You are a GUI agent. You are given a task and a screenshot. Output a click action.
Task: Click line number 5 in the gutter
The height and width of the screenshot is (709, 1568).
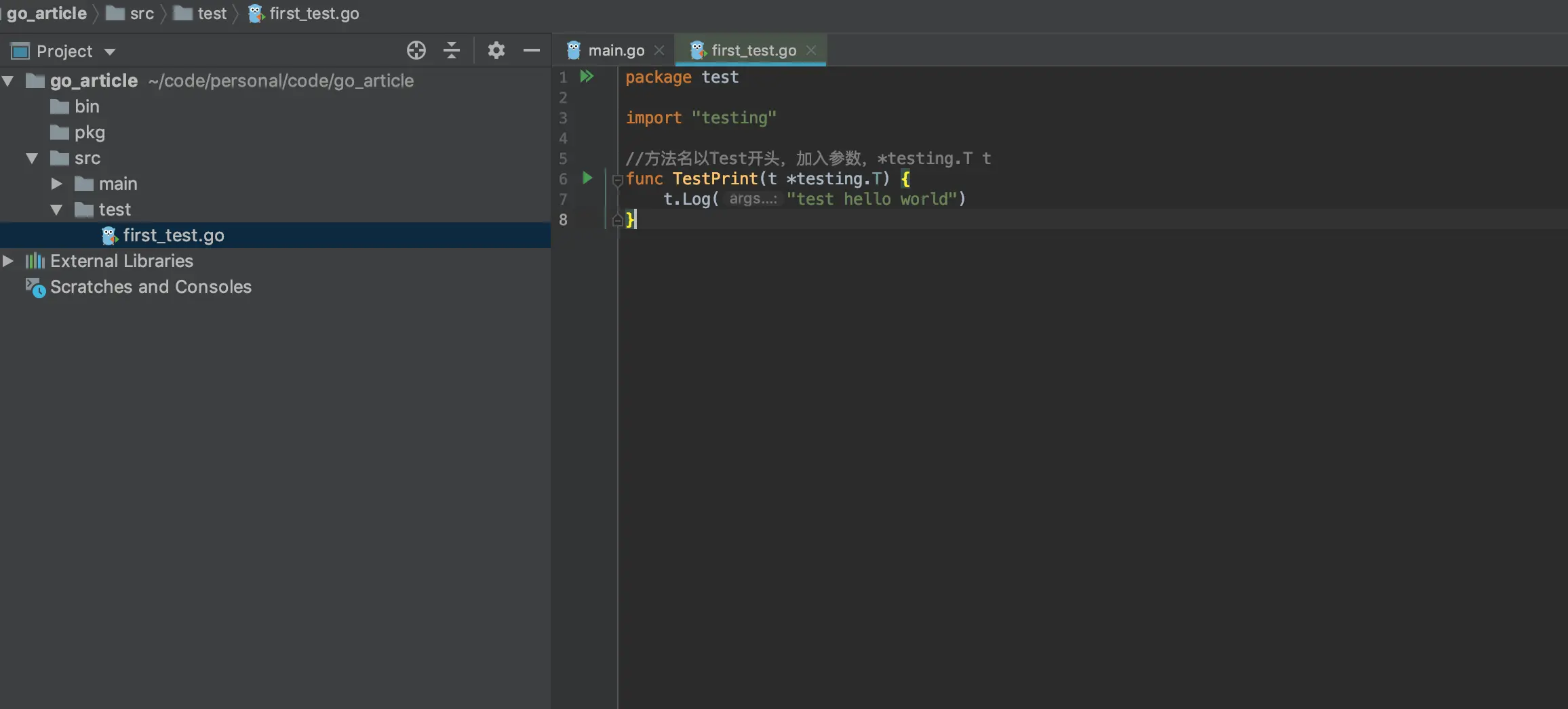563,159
